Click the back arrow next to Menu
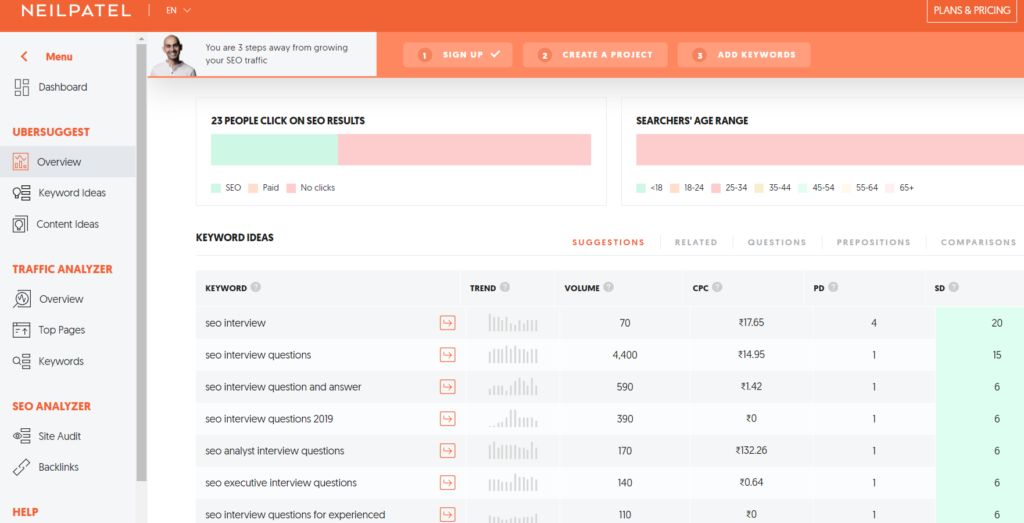This screenshot has width=1024, height=523. [x=24, y=57]
